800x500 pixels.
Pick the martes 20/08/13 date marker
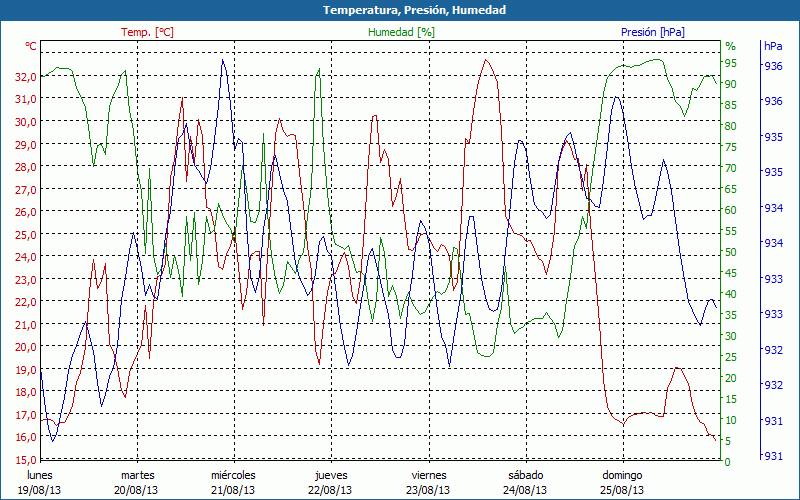137,482
